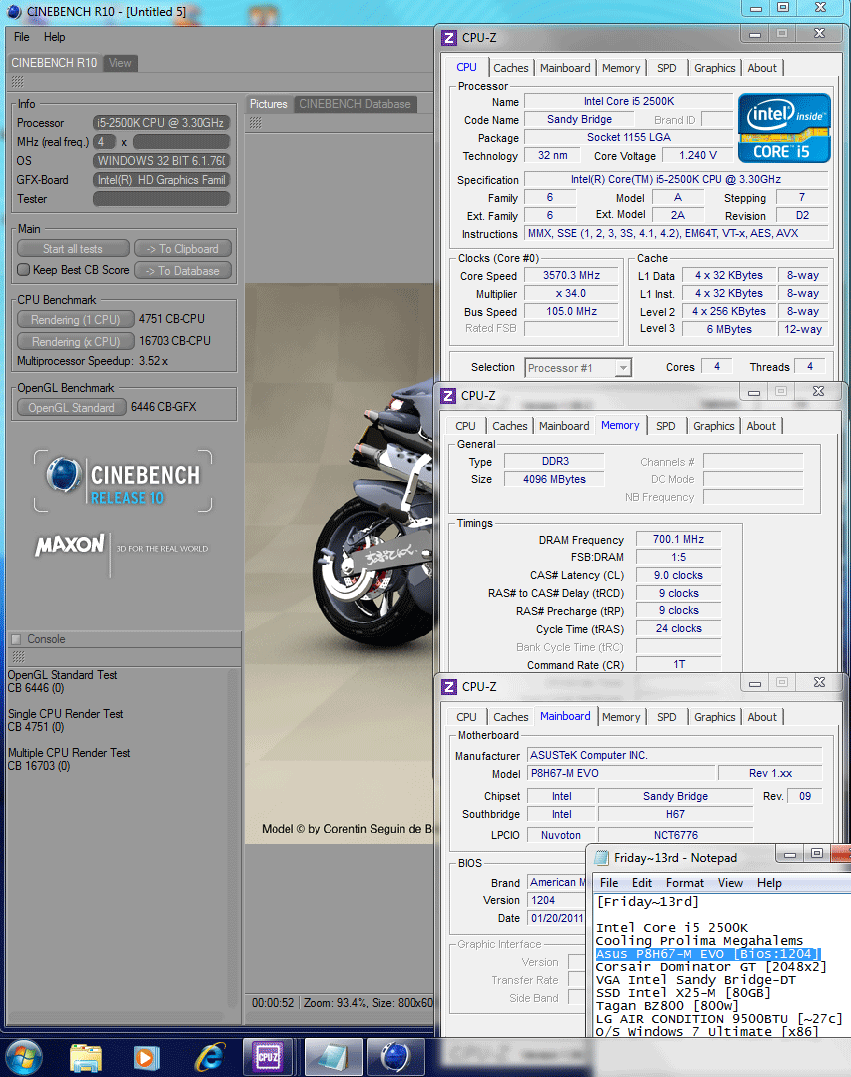Click the To Database button
Screen dimensions: 851x1077
[183, 271]
